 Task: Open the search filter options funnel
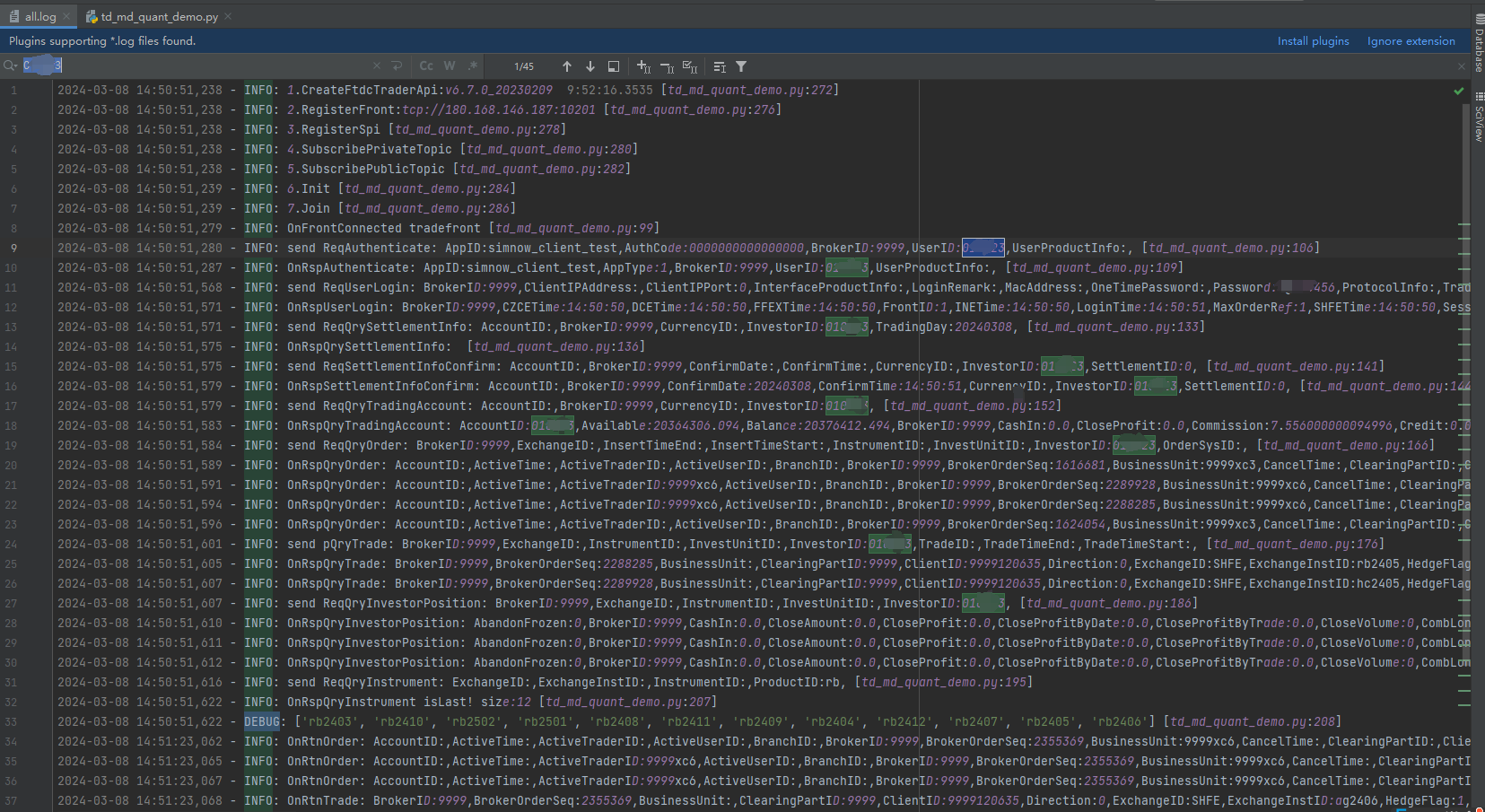tap(741, 66)
